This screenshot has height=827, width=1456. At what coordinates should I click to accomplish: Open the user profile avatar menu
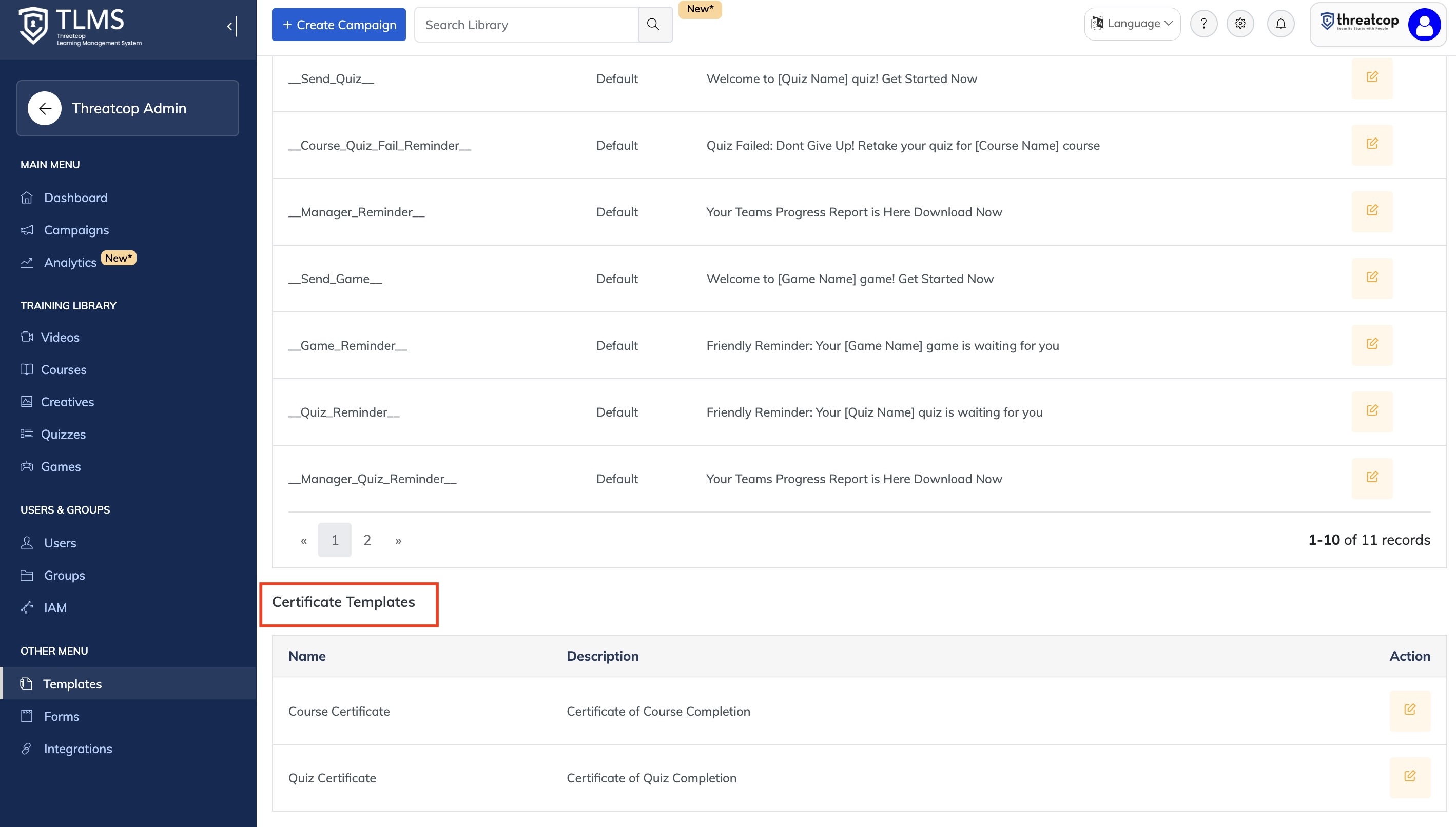[x=1423, y=25]
